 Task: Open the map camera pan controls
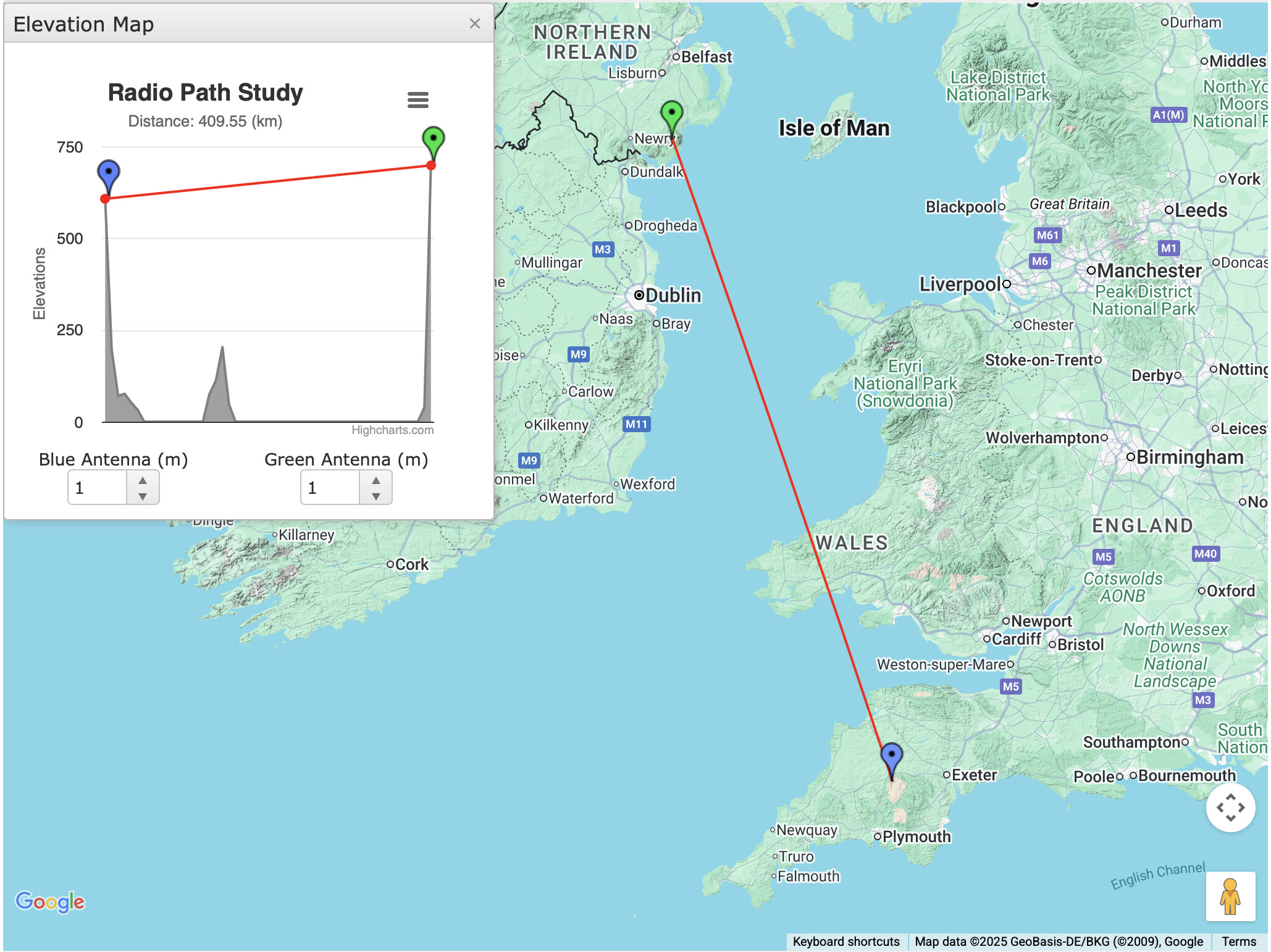[x=1230, y=807]
